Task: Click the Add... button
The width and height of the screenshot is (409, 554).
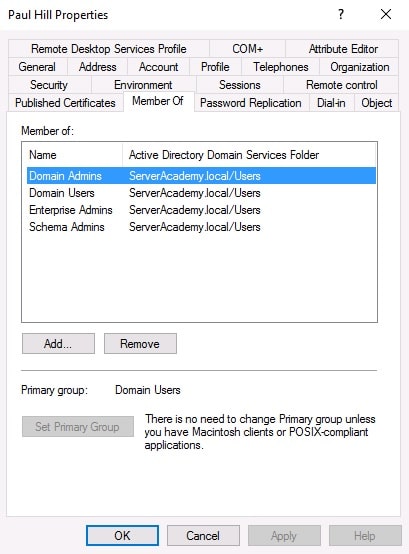Action: [x=58, y=343]
